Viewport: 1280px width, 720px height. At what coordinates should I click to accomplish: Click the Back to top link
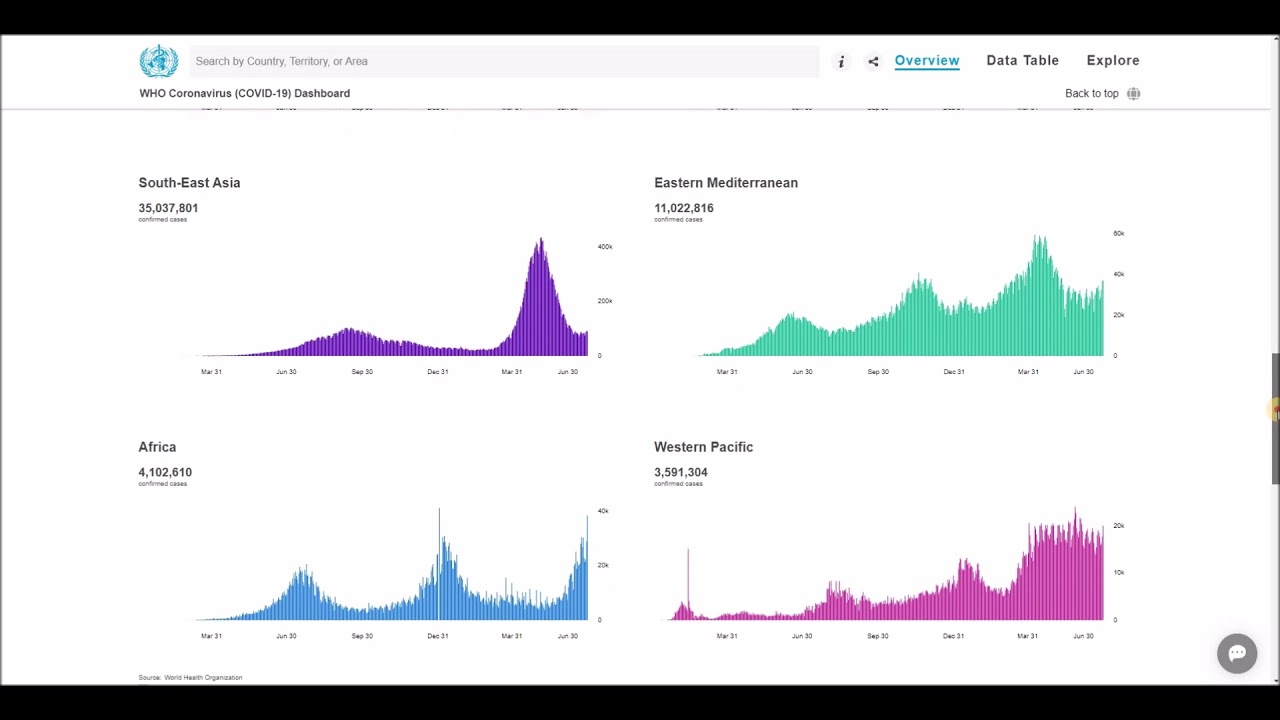1091,94
